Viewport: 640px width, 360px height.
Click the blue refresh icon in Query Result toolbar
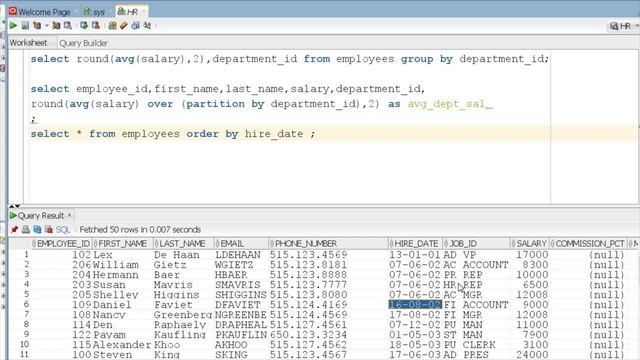[x=37, y=229]
